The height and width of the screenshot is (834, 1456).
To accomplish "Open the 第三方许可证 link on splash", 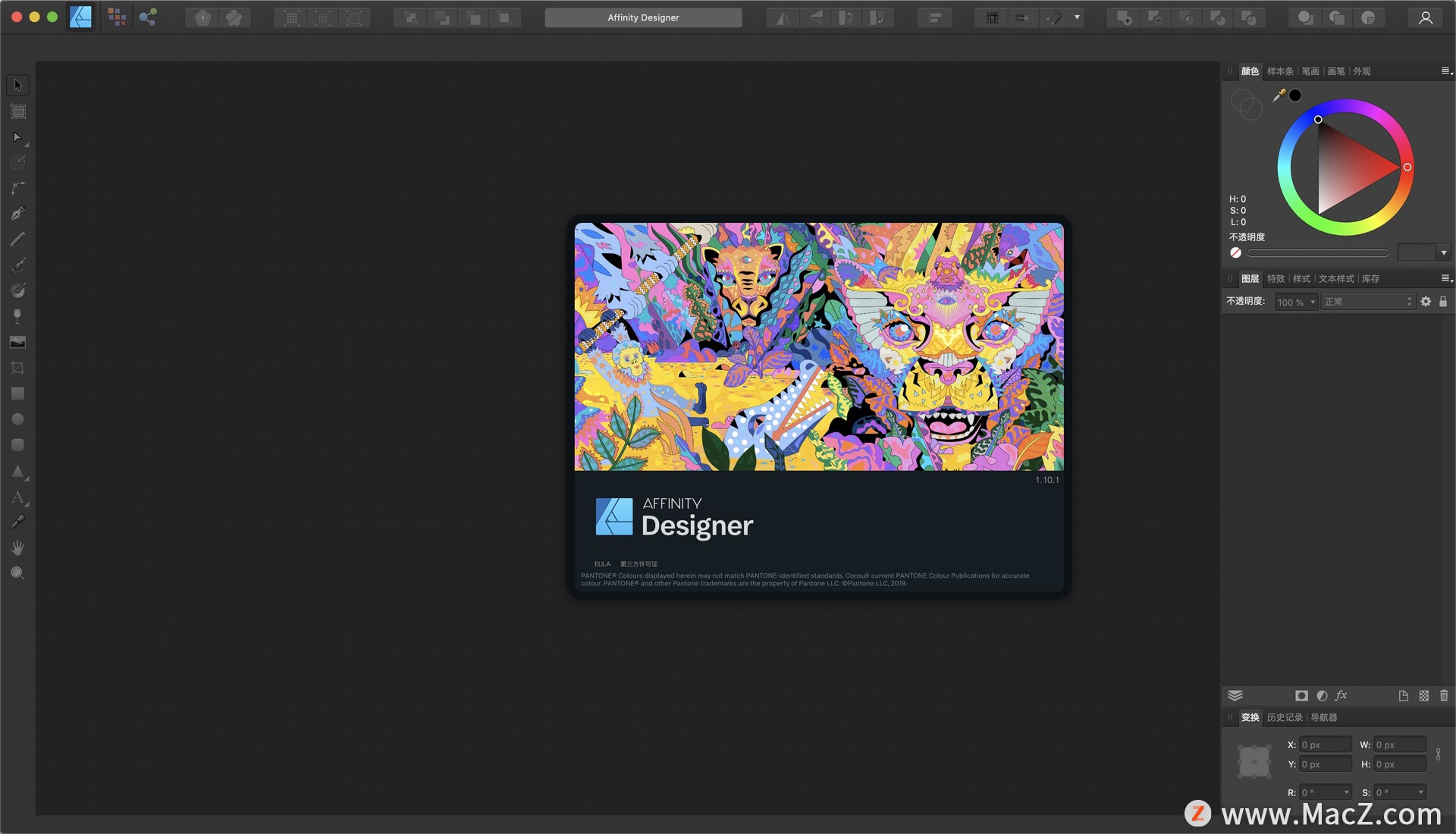I will 639,564.
